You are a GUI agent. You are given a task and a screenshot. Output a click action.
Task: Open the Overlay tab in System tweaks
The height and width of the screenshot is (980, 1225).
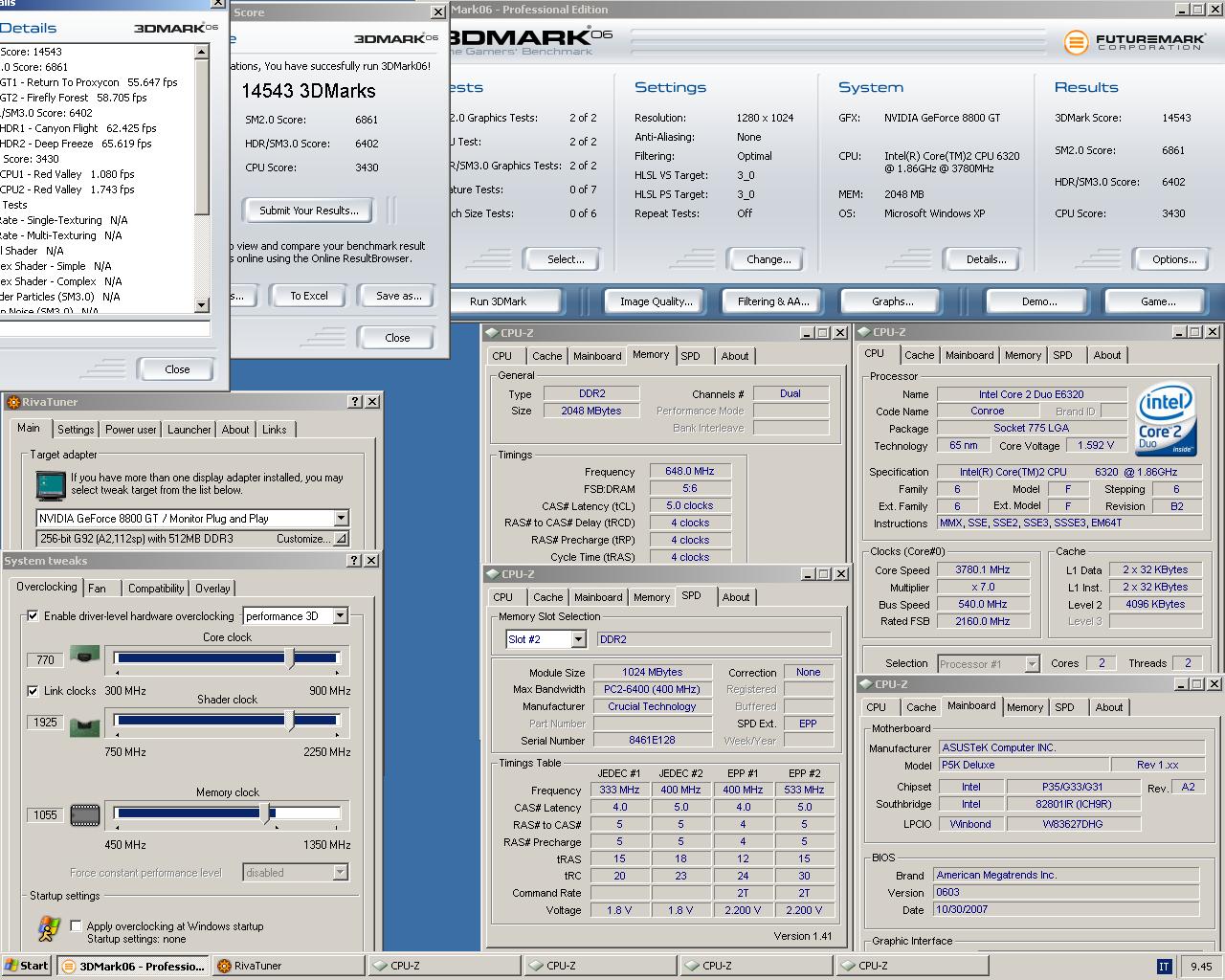[212, 589]
